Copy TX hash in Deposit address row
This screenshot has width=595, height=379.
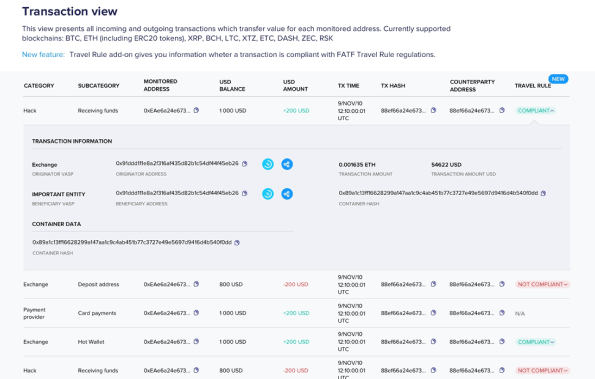(x=433, y=284)
